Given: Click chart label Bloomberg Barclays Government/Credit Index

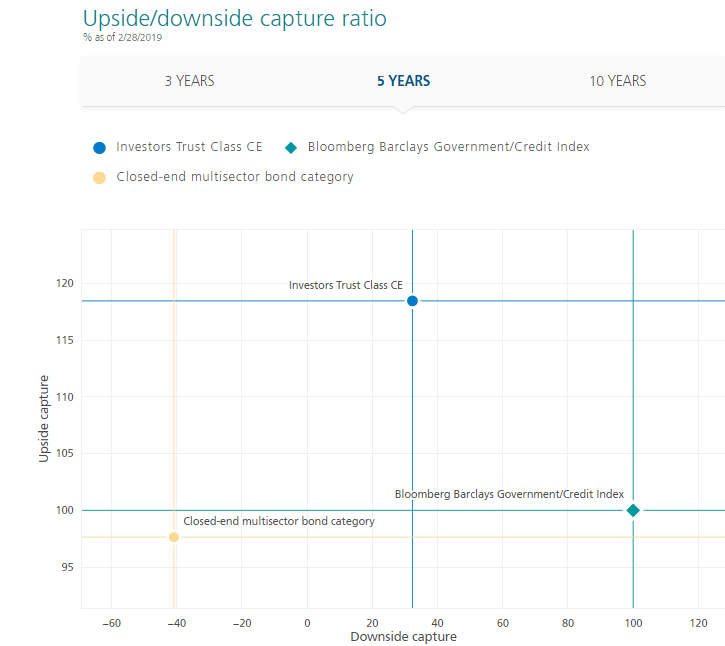Looking at the screenshot, I should coord(509,494).
